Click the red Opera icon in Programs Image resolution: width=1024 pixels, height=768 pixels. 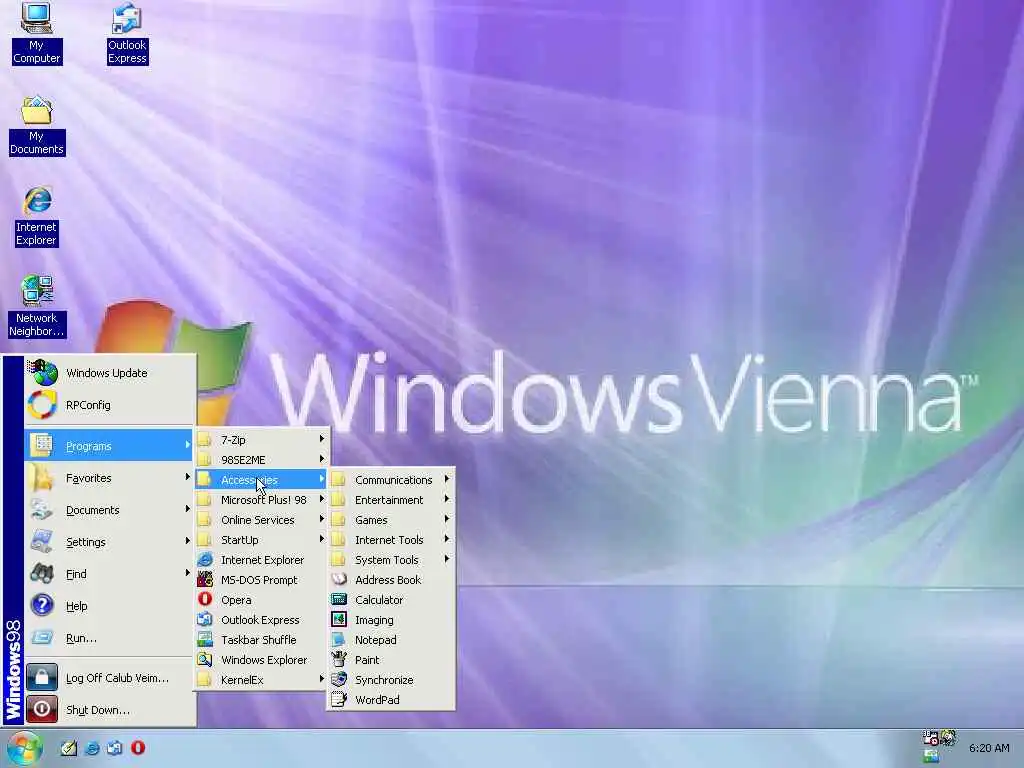click(x=205, y=599)
